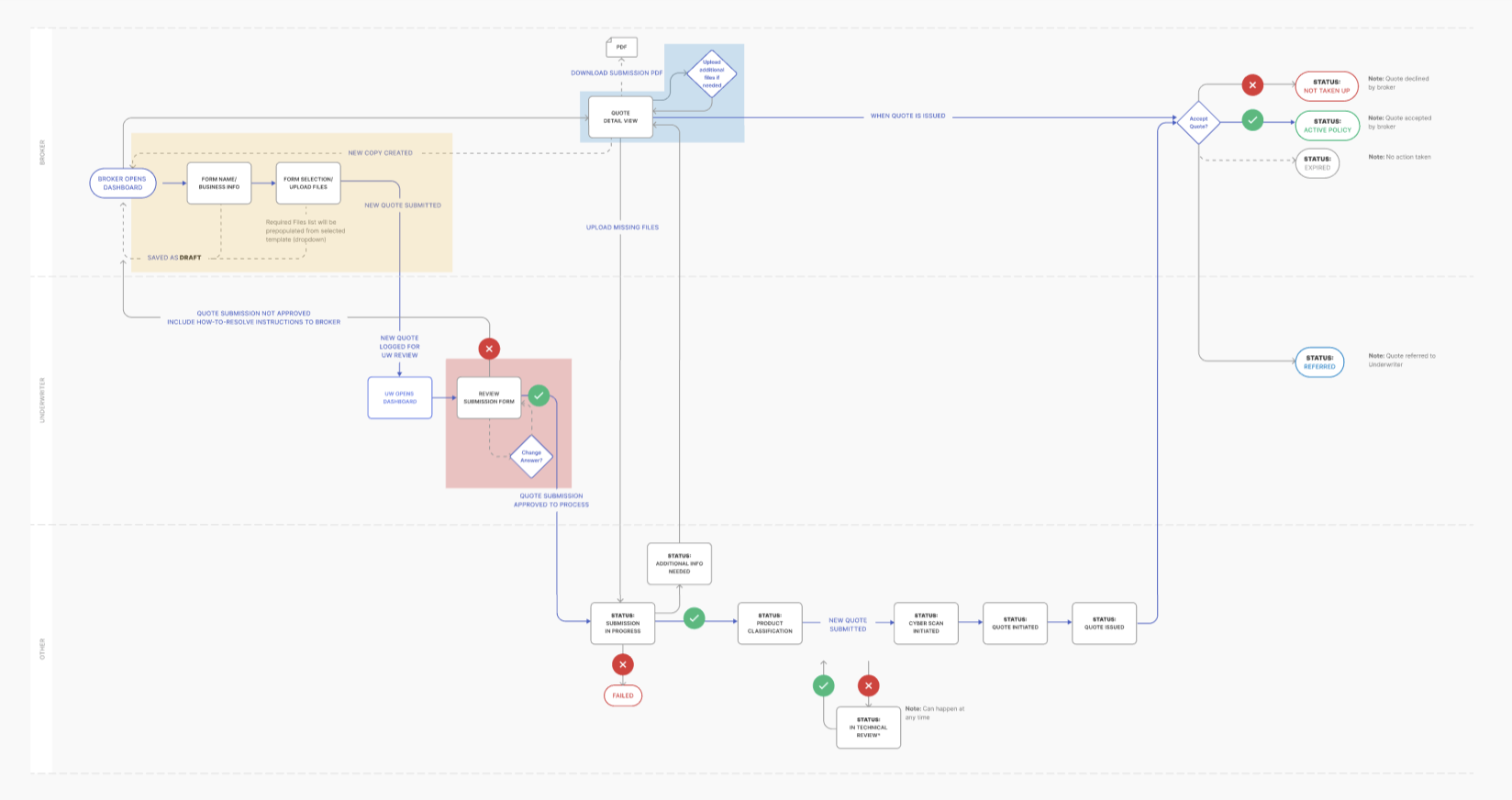This screenshot has height=800, width=1512.
Task: Click the Download Submission PDF label
Action: tap(617, 73)
